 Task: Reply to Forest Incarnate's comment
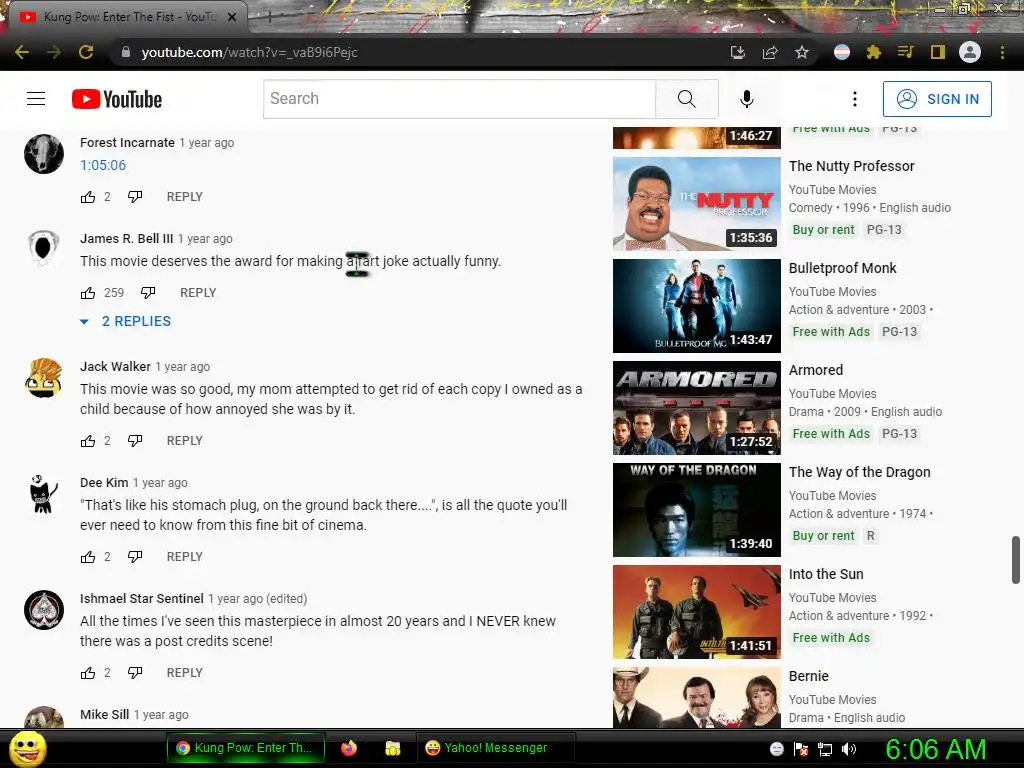(x=185, y=197)
